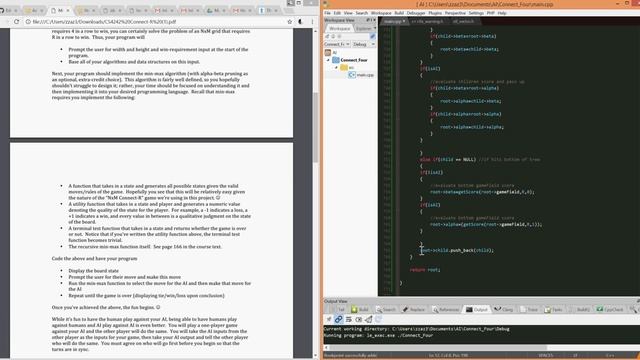Image resolution: width=640 pixels, height=360 pixels.
Task: Switch to the main.cpp editor tab
Action: click(x=393, y=21)
